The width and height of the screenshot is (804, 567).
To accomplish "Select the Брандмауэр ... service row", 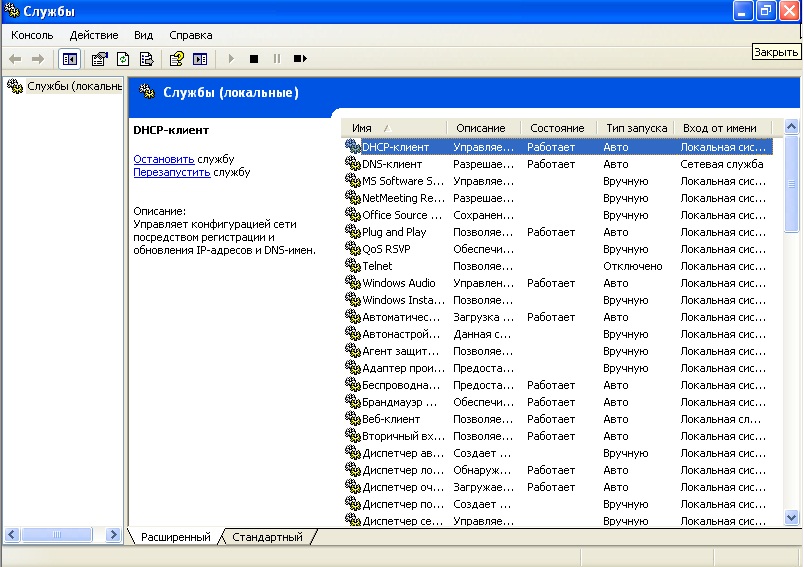I will click(x=557, y=402).
